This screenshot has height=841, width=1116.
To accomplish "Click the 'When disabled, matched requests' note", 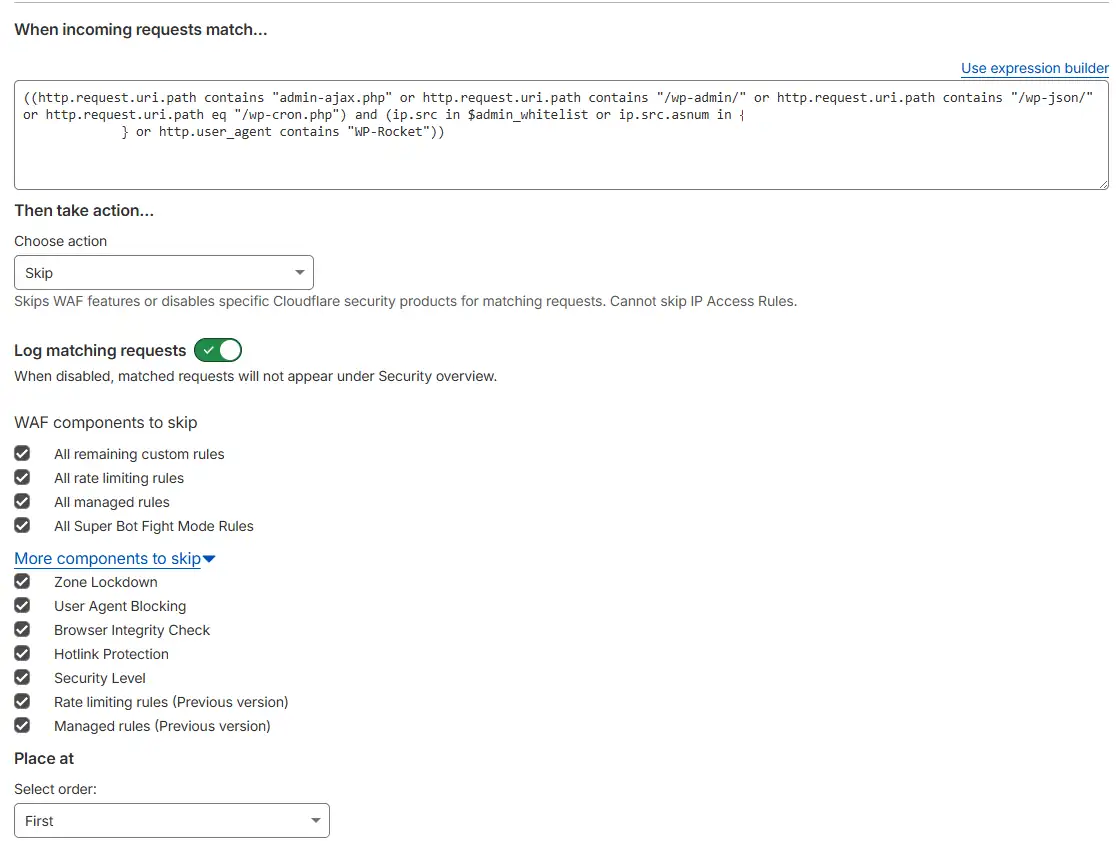I will coord(256,376).
